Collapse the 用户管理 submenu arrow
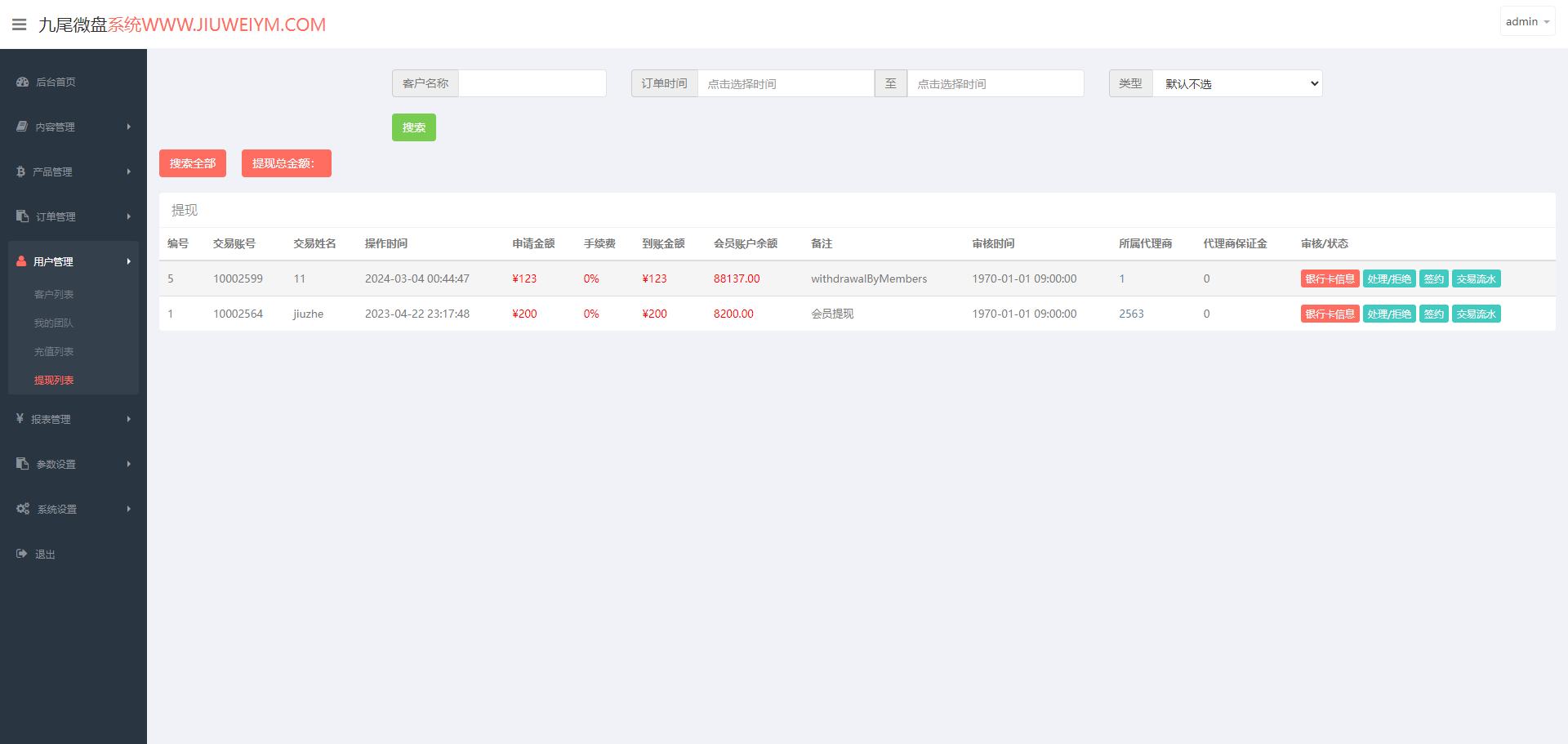This screenshot has height=744, width=1568. tap(128, 261)
